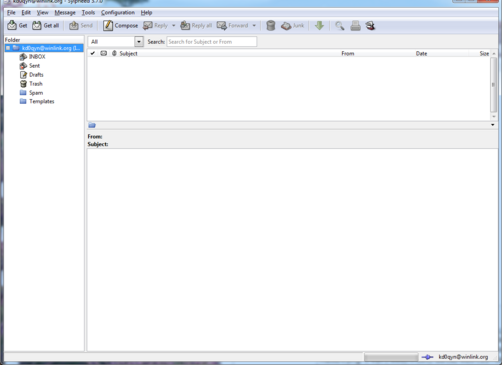Viewport: 502px width, 365px height.
Task: Sort by the mark checkmark column
Action: tap(93, 53)
